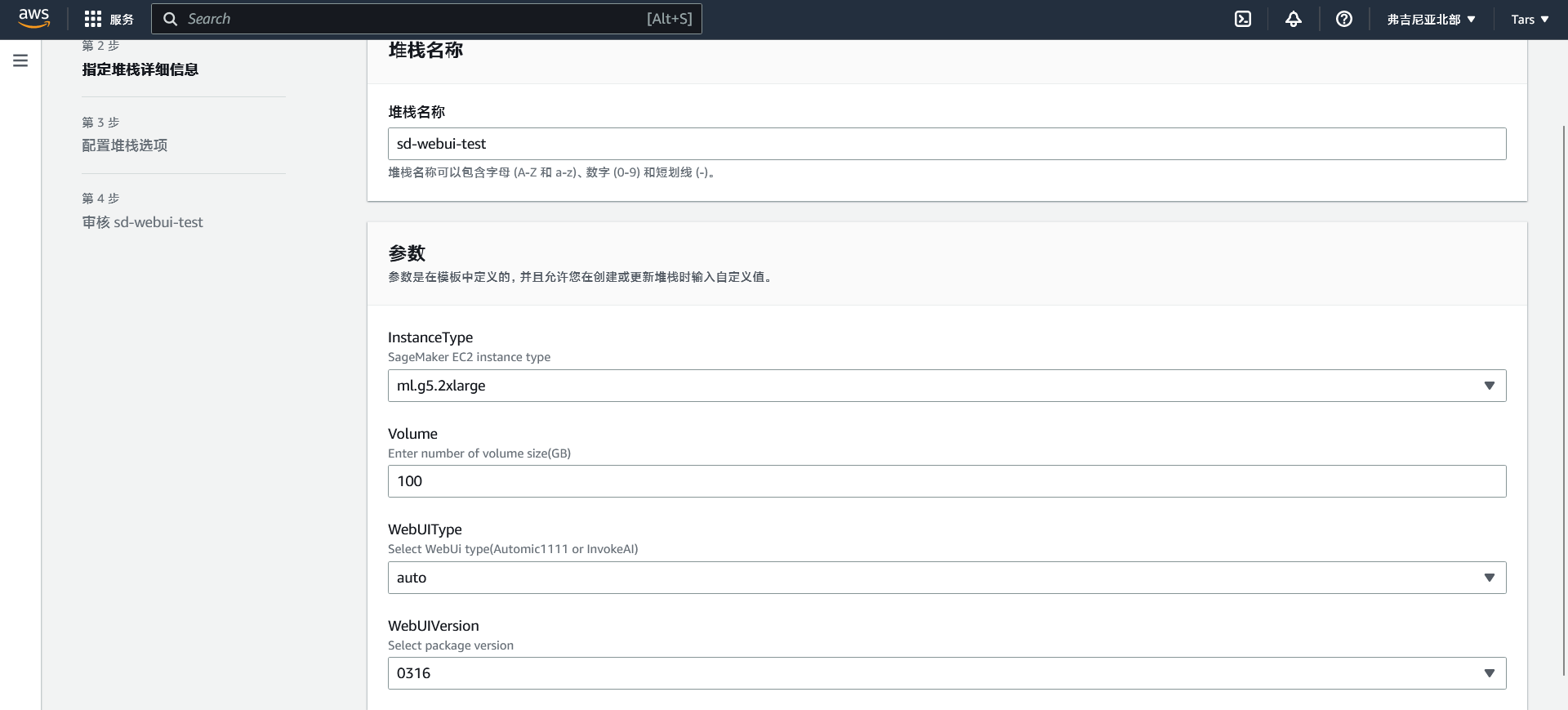
Task: Go to step 3 配置堆栈选项
Action: tap(124, 145)
